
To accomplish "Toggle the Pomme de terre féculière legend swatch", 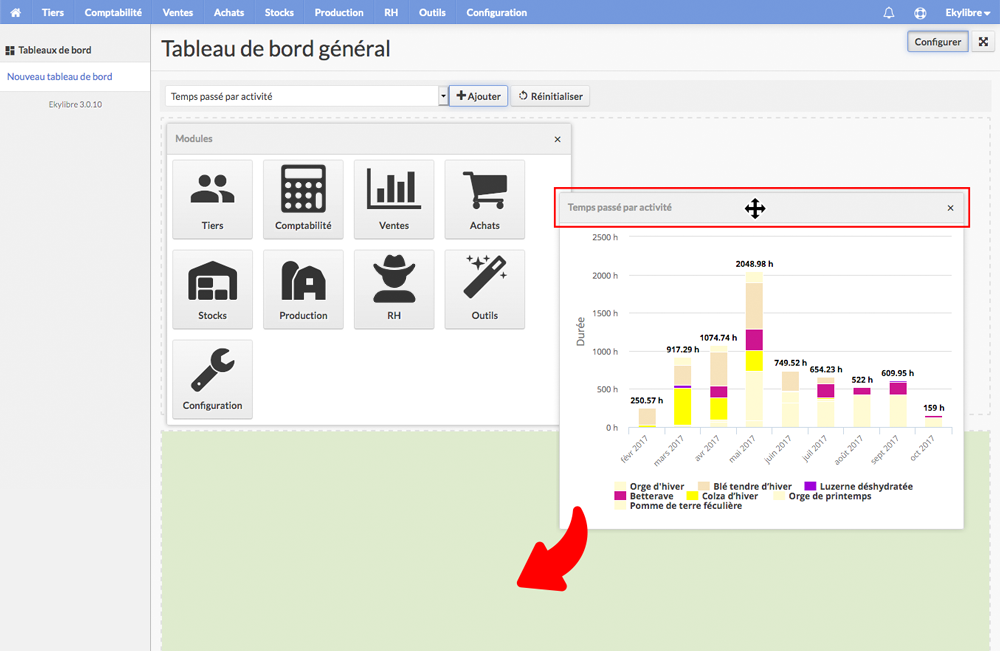I will (x=620, y=506).
